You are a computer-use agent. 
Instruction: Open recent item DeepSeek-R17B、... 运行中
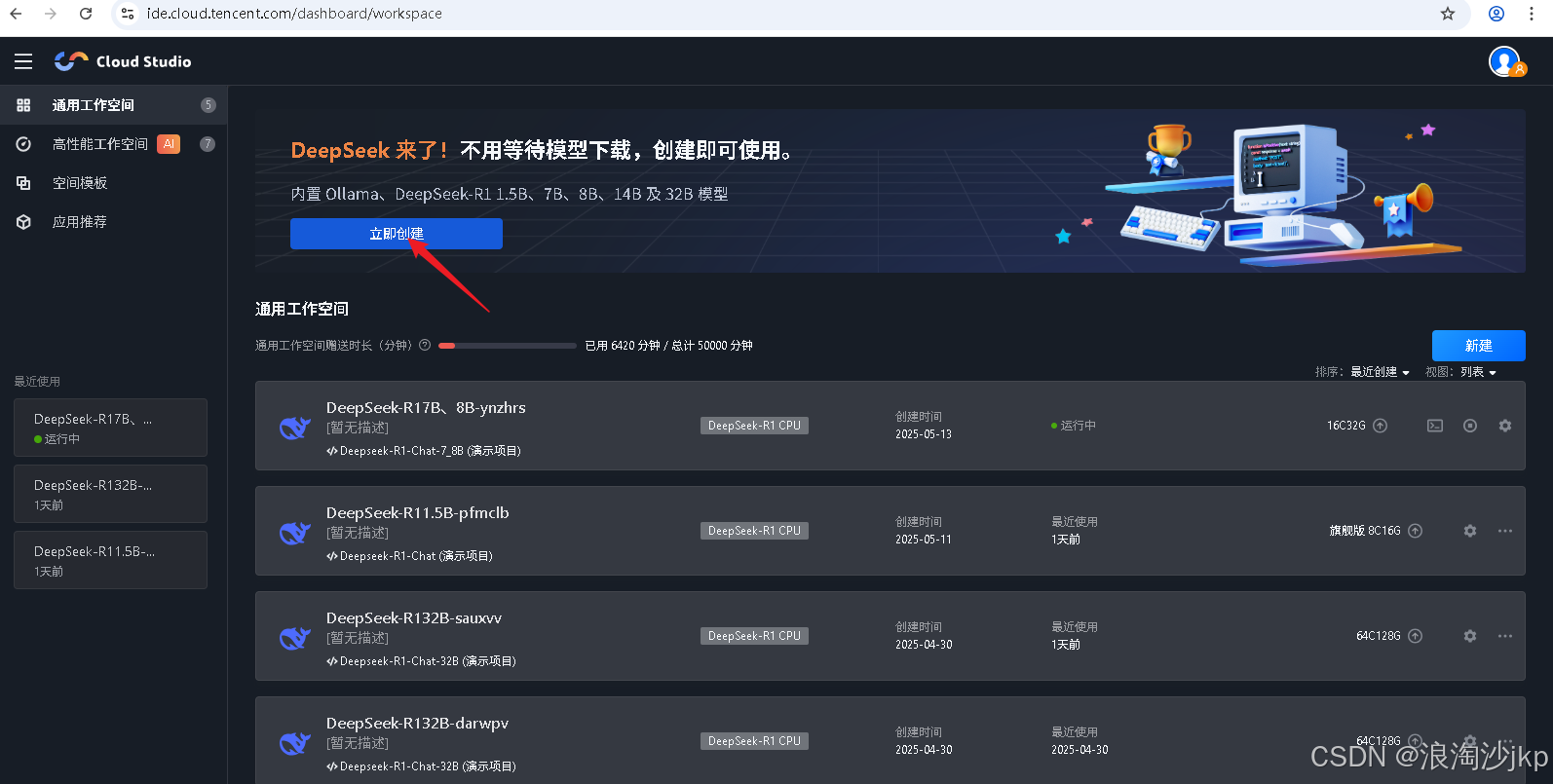(x=110, y=428)
